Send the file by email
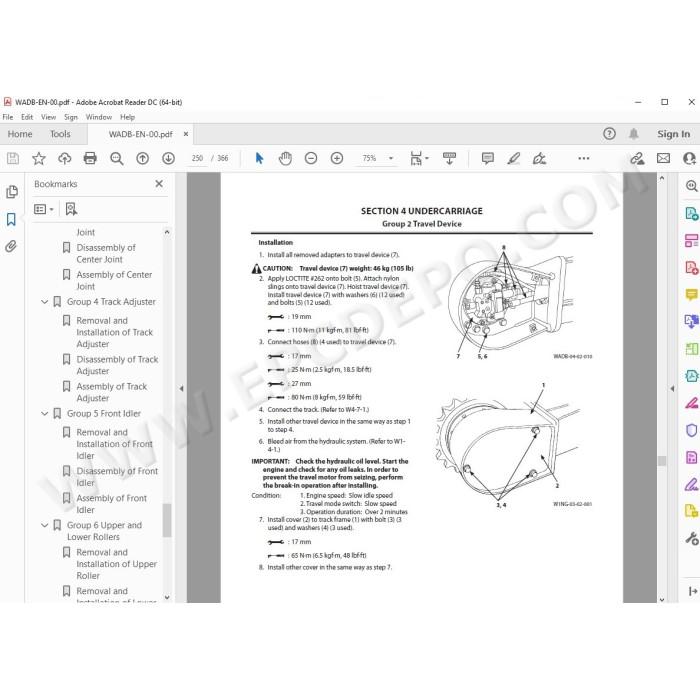Screen dimensions: 700x700 663,158
